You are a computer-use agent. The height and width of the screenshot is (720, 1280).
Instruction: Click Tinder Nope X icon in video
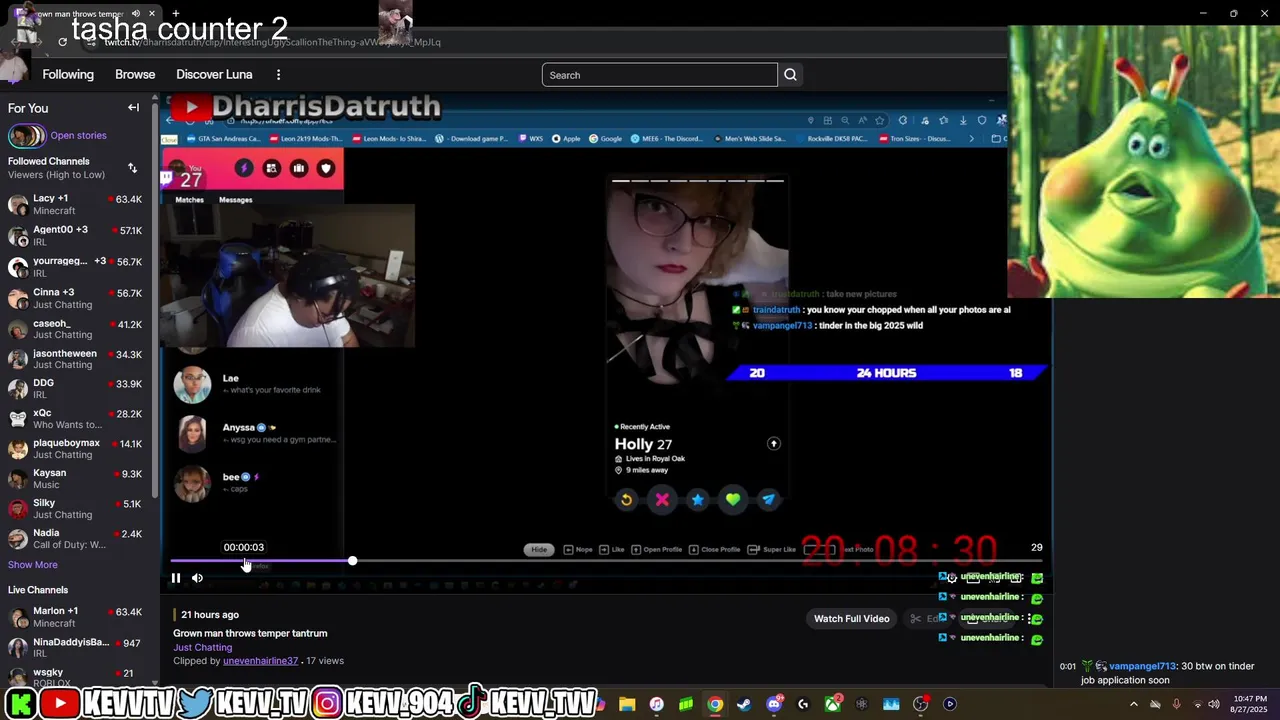point(662,500)
